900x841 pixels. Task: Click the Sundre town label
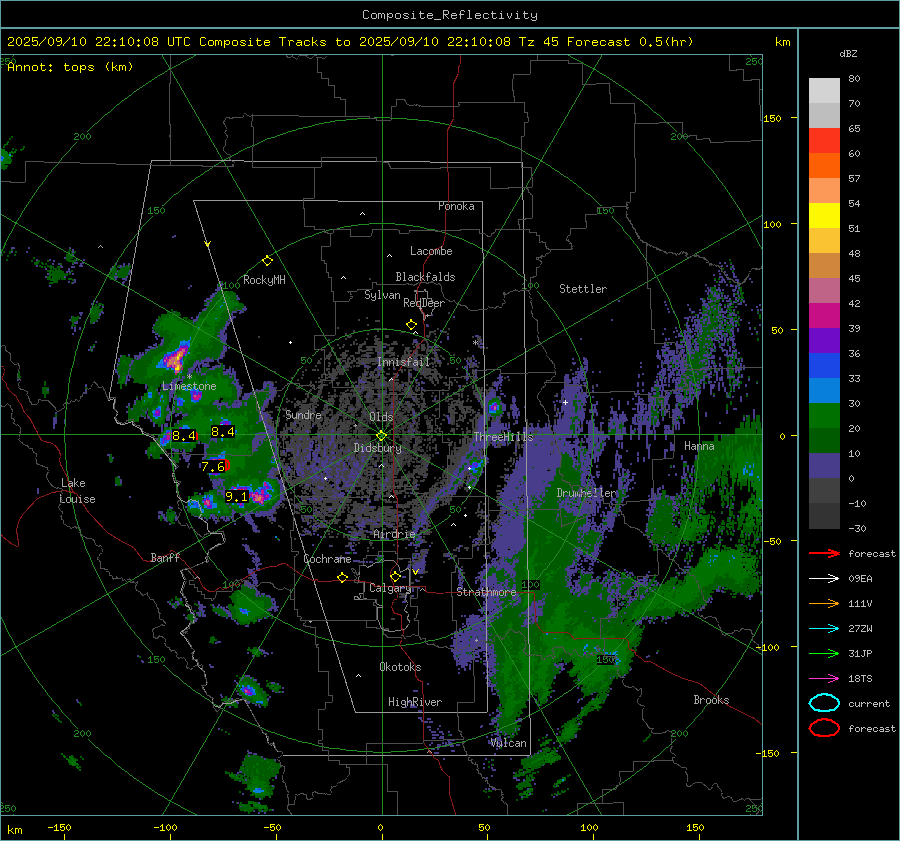pyautogui.click(x=303, y=414)
